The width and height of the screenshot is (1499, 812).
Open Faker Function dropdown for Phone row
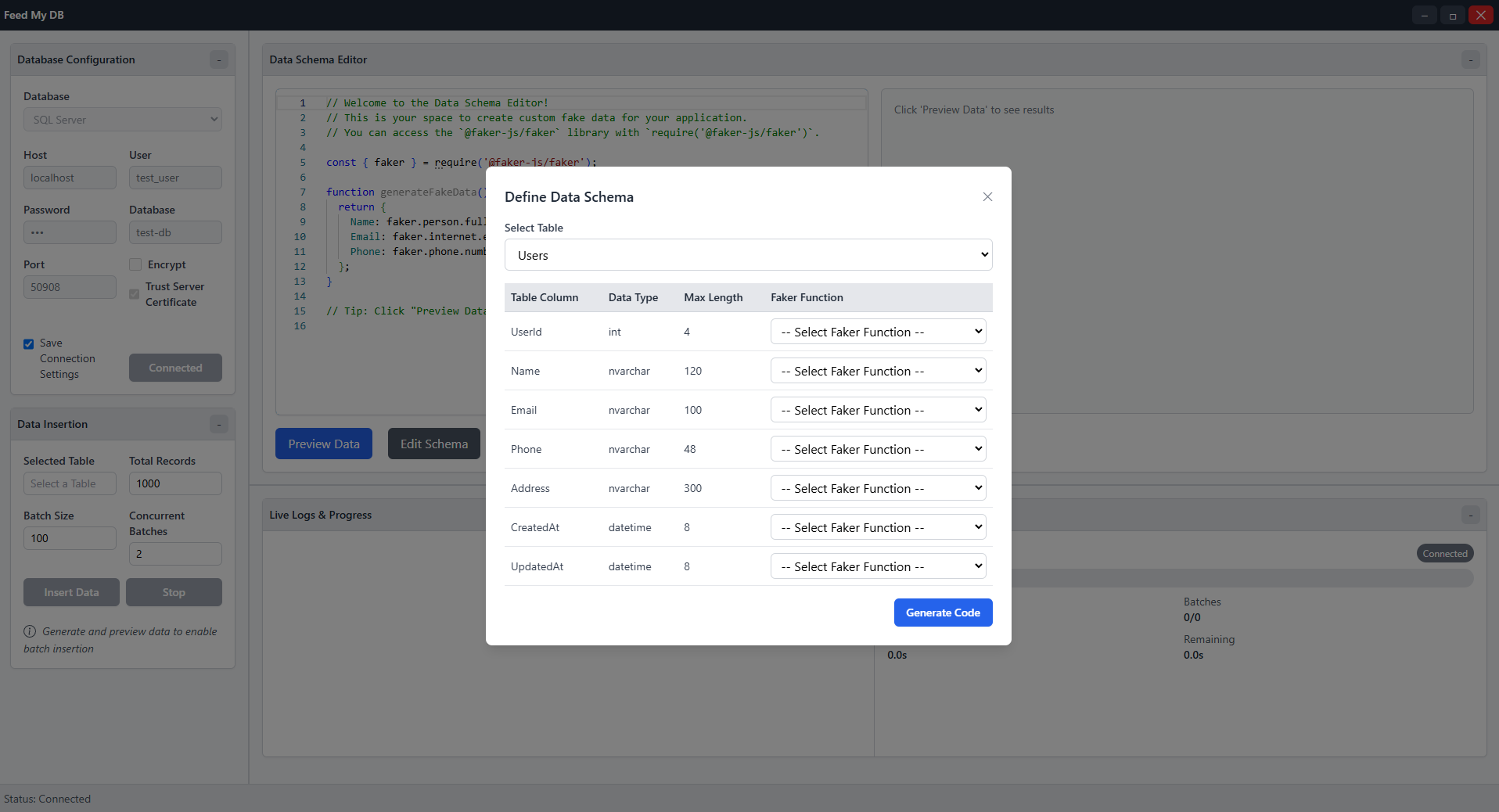(x=878, y=449)
